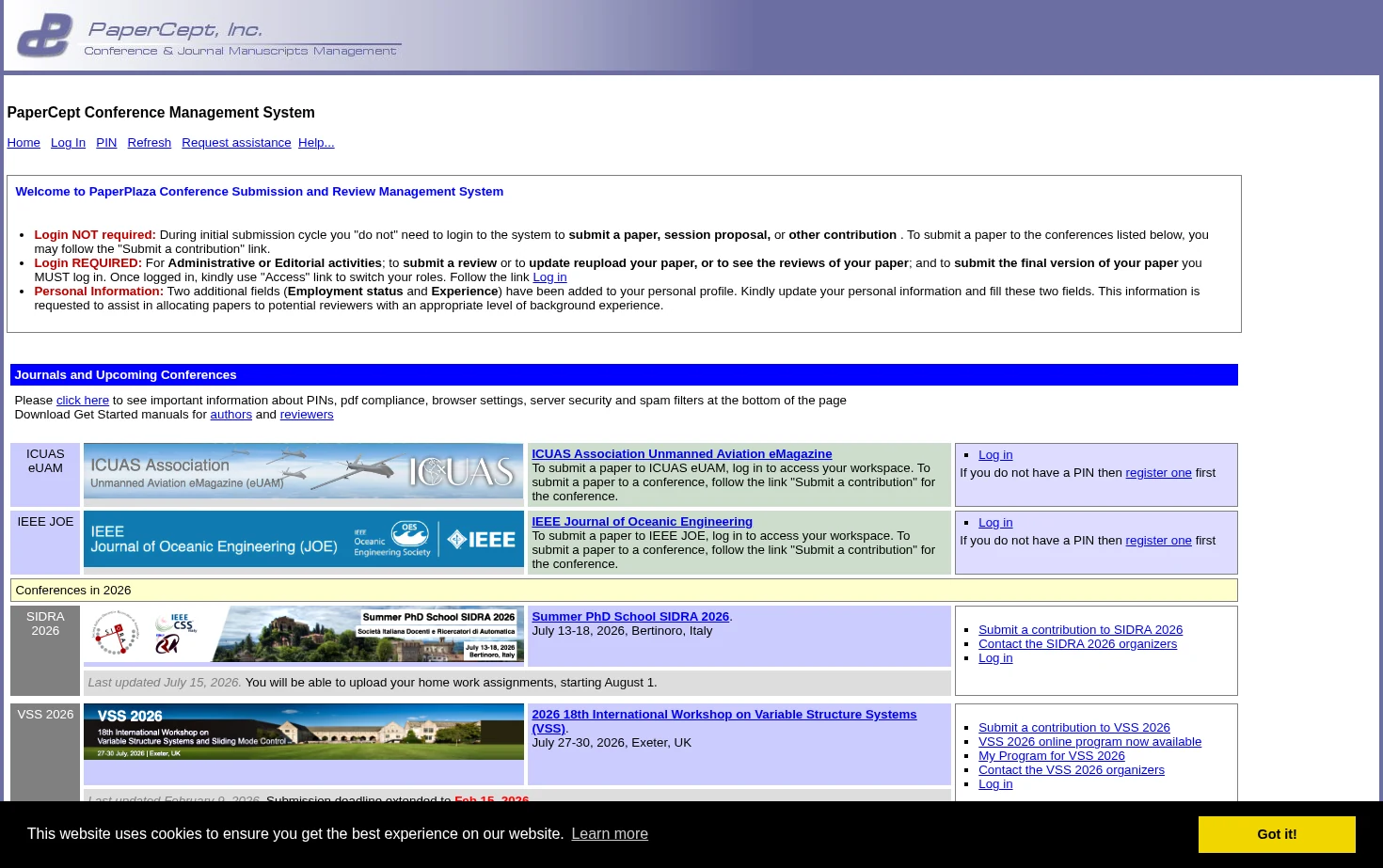
Task: Select the 'VSS 2026' row label
Action: (45, 715)
